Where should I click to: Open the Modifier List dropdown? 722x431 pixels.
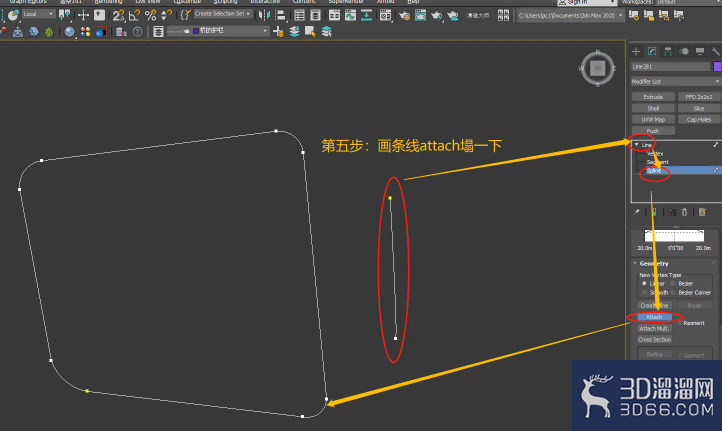pos(675,82)
